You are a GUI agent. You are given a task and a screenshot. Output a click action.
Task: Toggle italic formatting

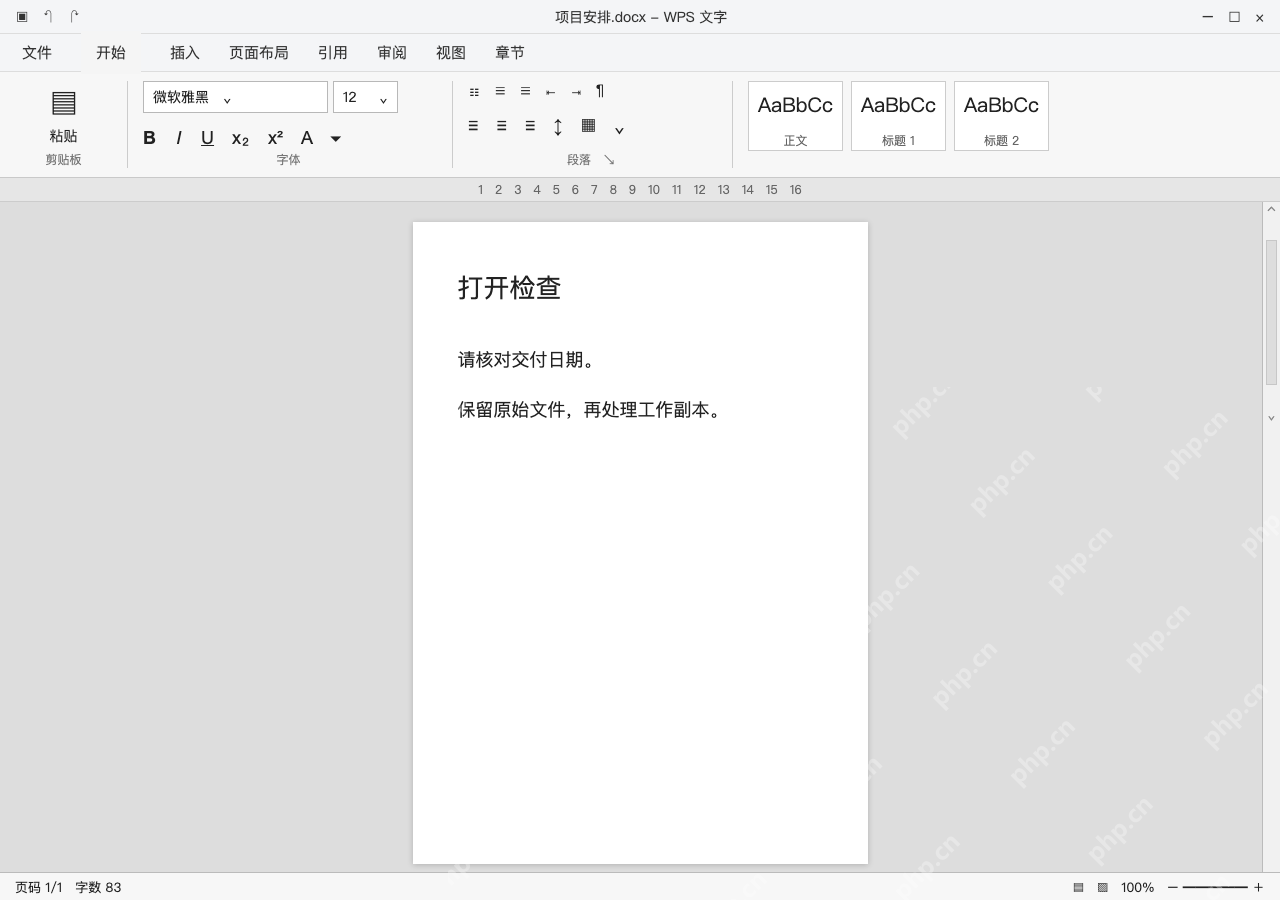pyautogui.click(x=179, y=138)
